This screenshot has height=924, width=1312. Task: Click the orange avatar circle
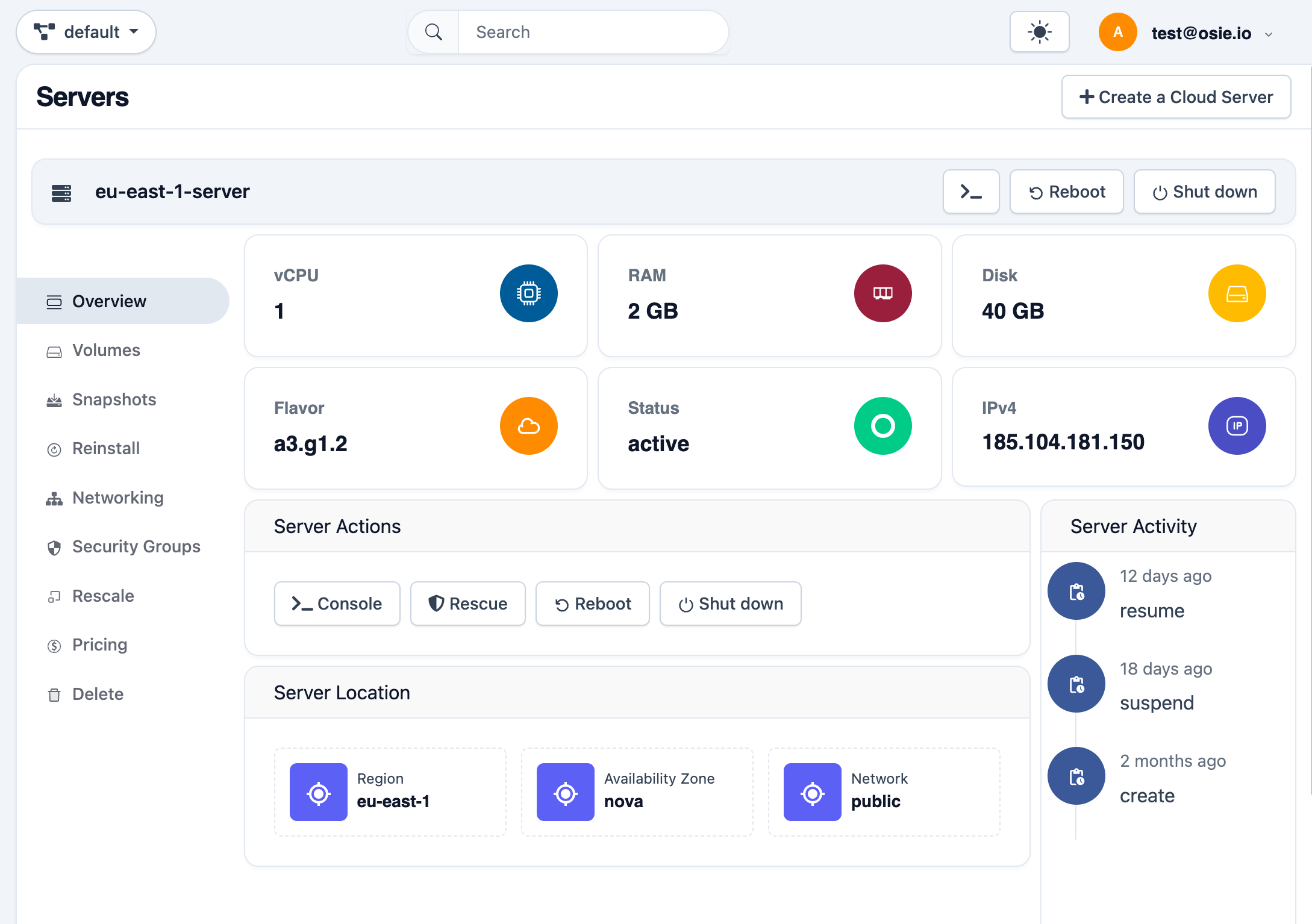point(1117,31)
